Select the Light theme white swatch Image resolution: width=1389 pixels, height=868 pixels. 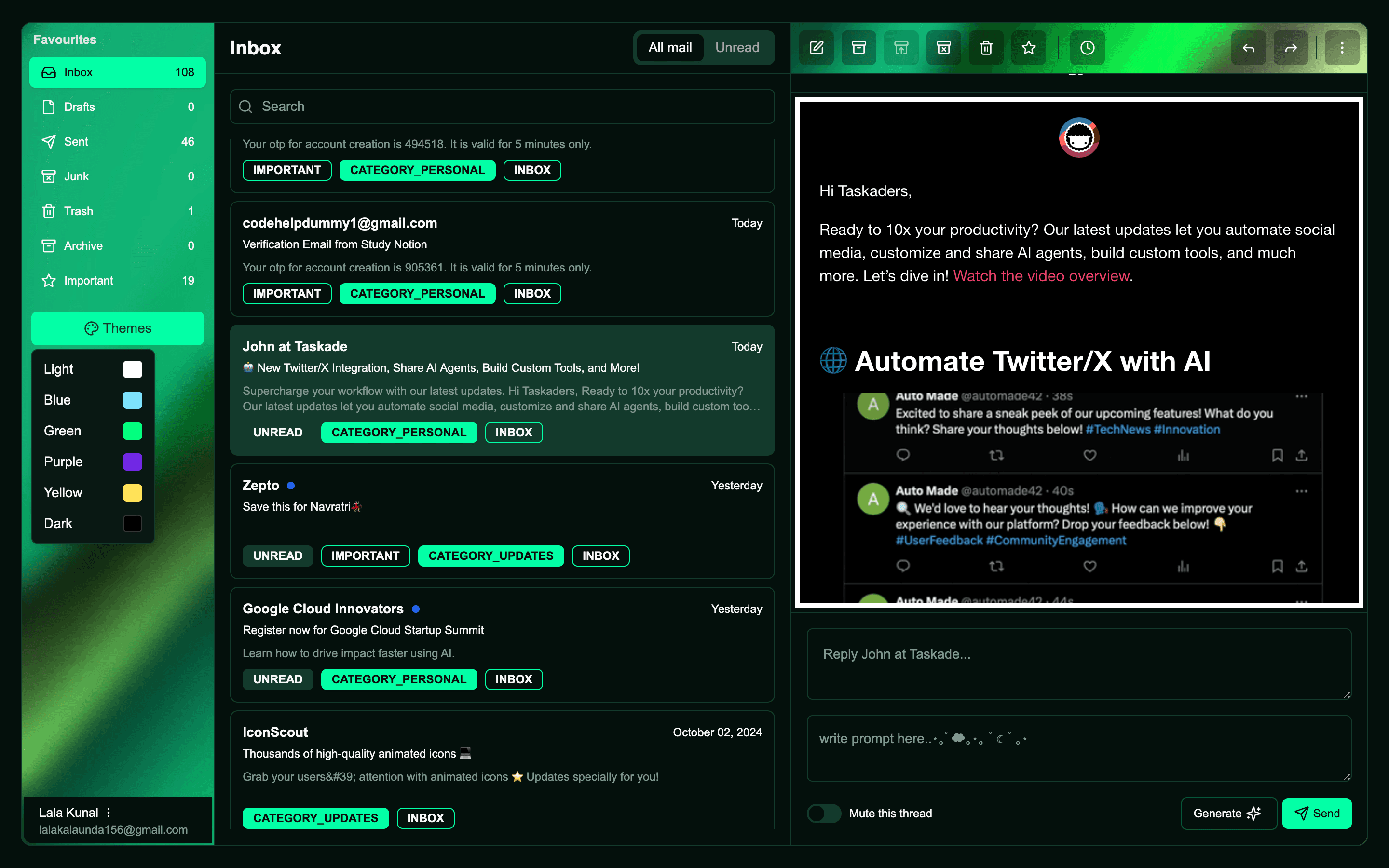click(x=133, y=369)
